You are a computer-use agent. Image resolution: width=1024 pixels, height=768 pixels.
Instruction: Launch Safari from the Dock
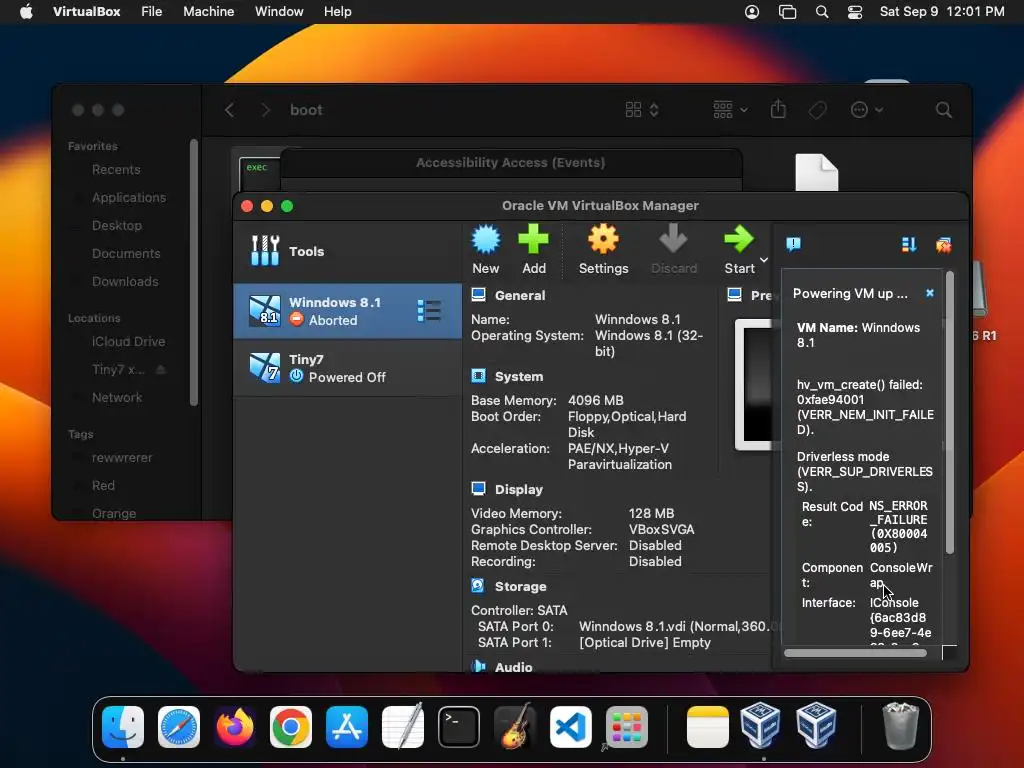tap(179, 726)
